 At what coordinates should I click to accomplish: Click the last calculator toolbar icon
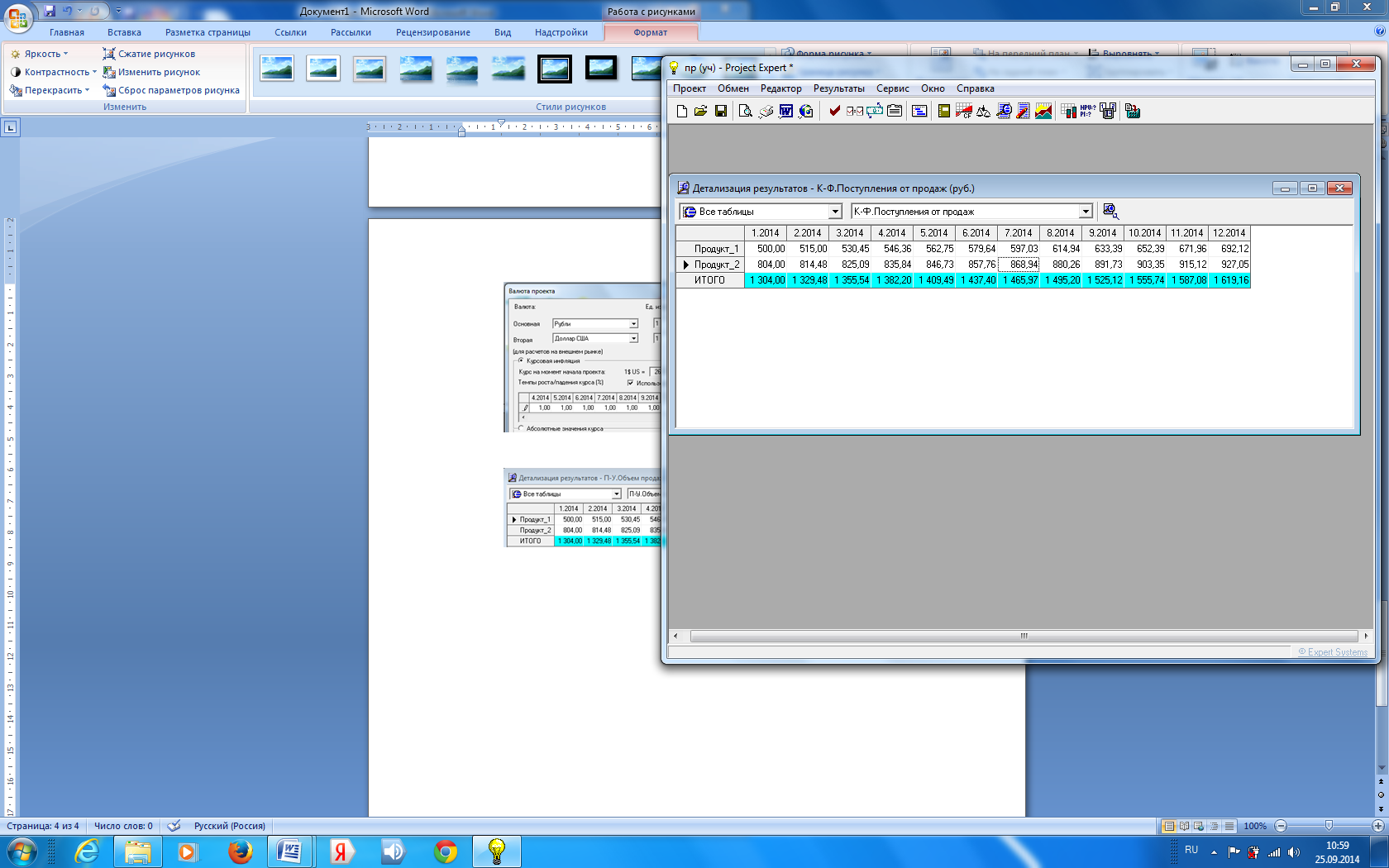click(1133, 111)
